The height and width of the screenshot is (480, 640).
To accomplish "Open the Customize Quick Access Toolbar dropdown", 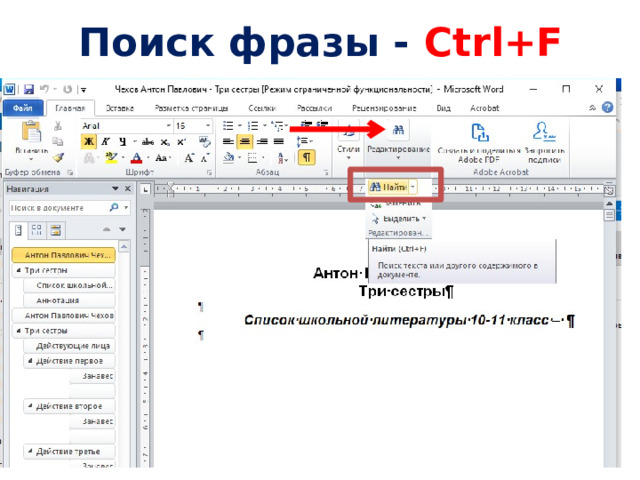I will [x=83, y=89].
